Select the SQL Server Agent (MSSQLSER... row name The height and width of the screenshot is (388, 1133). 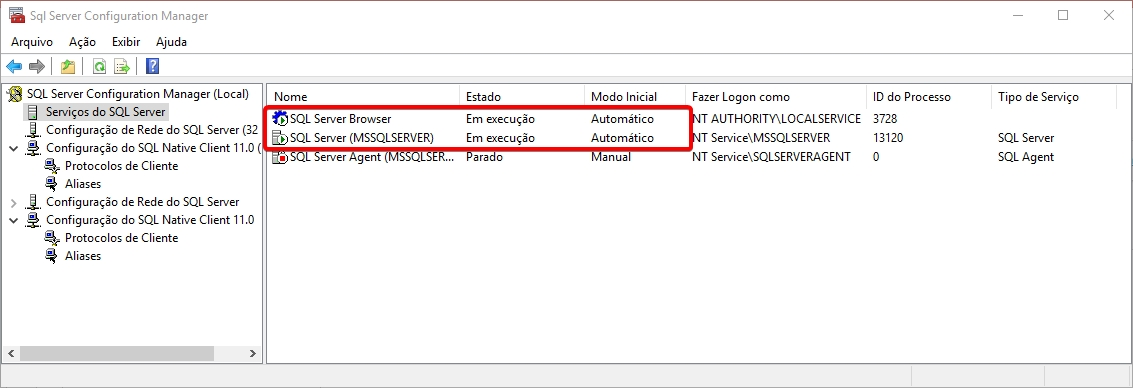tap(371, 156)
